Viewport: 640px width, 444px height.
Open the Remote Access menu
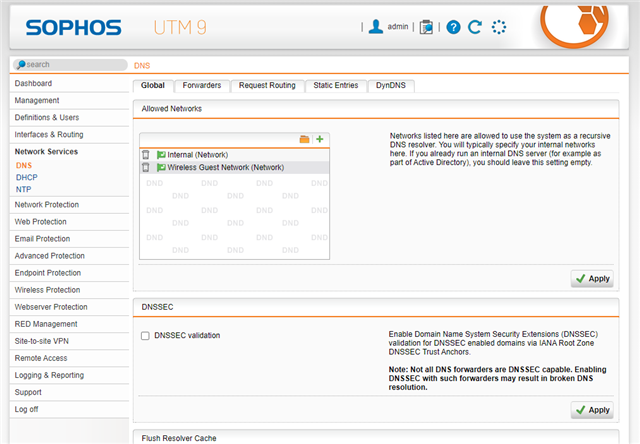click(69, 358)
